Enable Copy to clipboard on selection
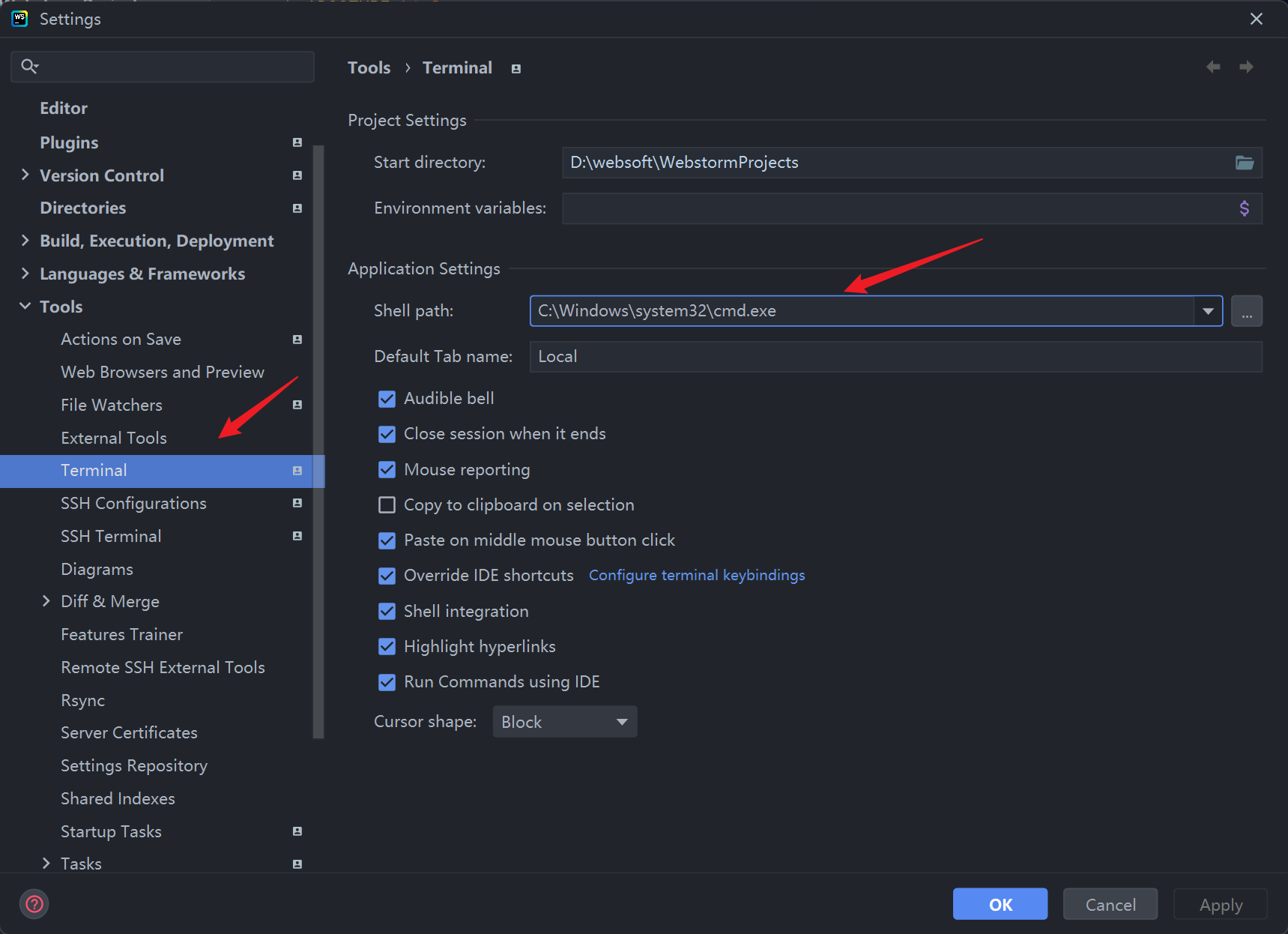1288x934 pixels. [x=387, y=505]
